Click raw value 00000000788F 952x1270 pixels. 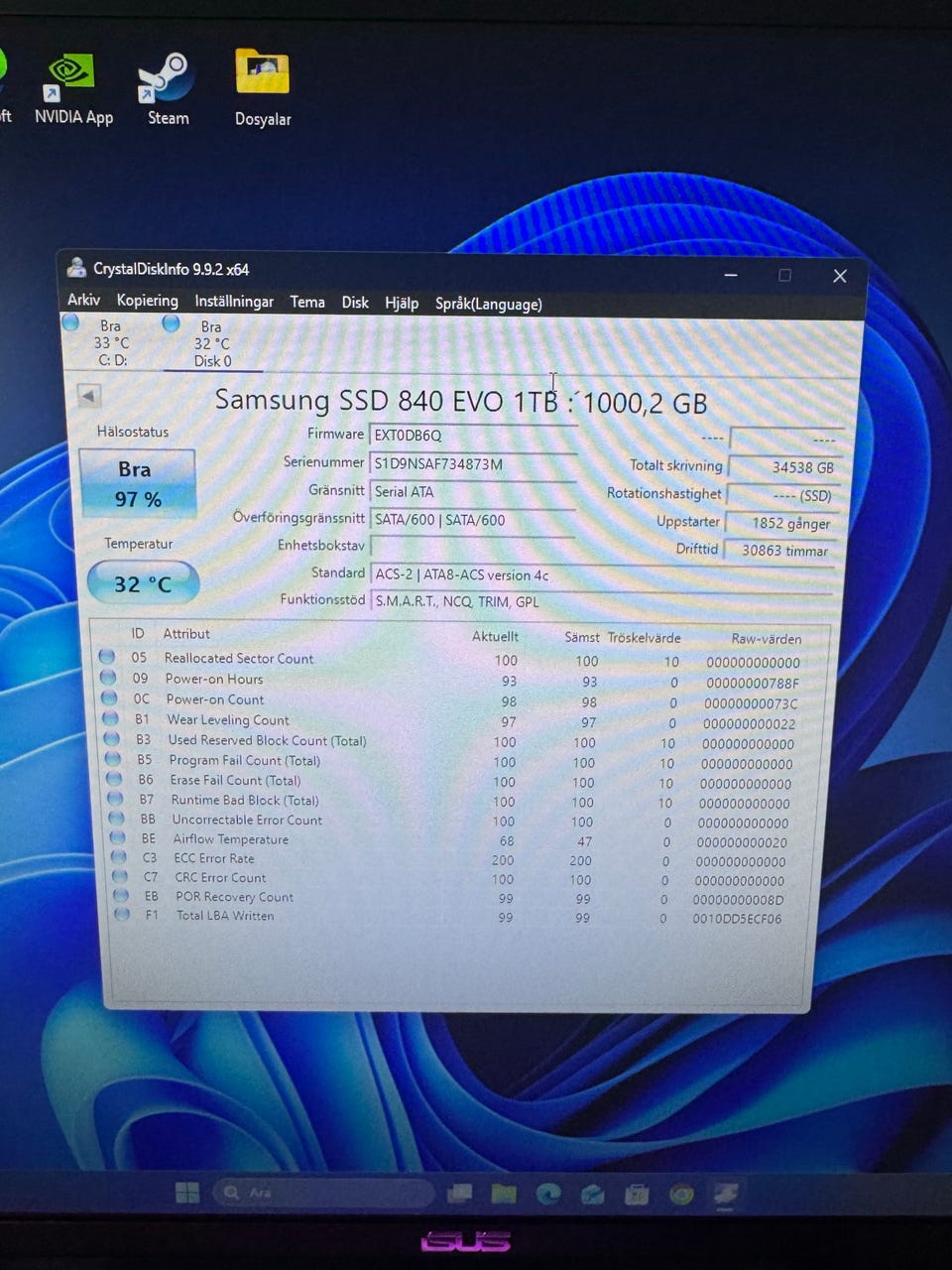tap(753, 683)
